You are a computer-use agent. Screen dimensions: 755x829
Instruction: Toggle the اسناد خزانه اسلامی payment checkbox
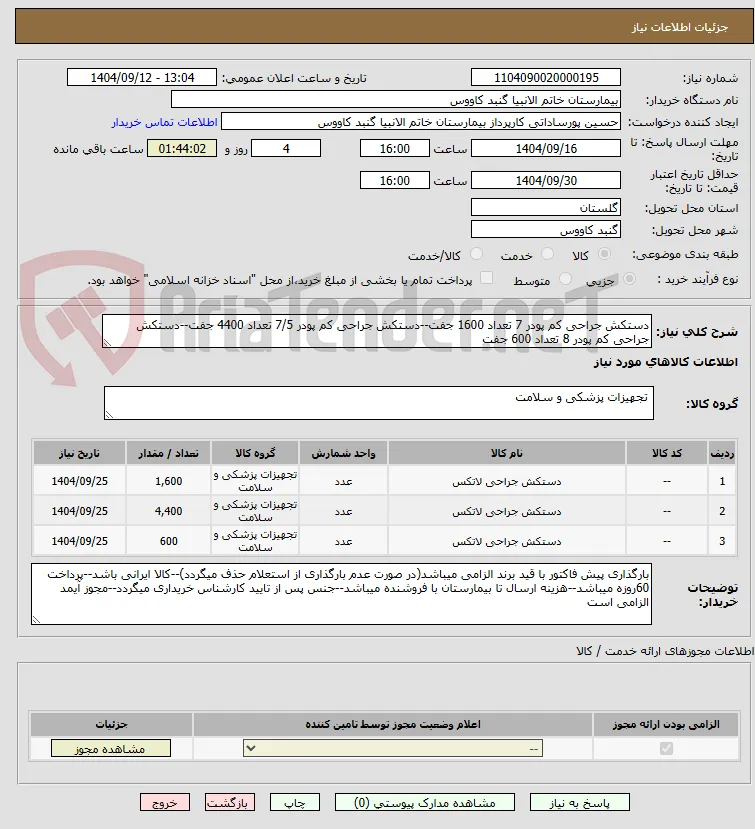click(x=486, y=278)
